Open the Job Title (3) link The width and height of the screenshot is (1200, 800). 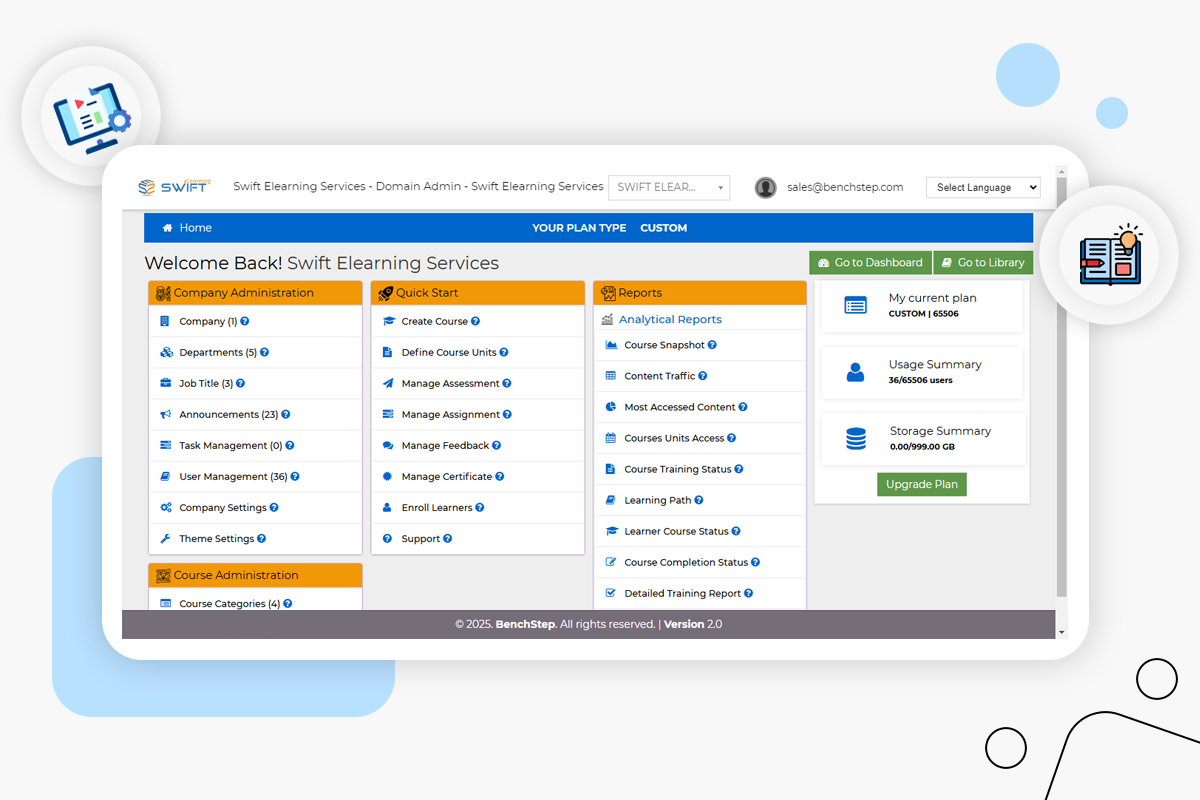(x=206, y=384)
